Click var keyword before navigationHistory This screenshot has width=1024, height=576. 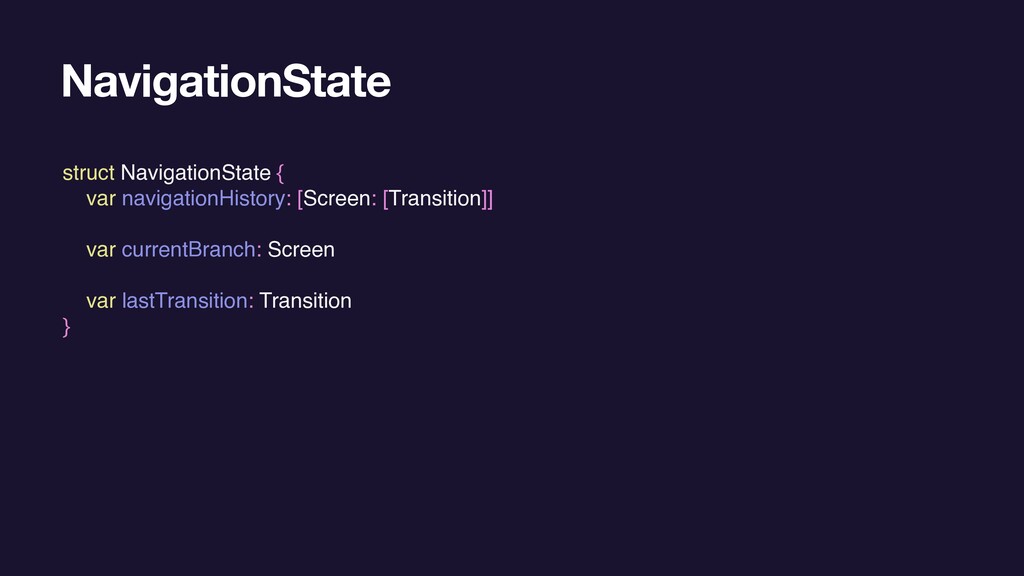pyautogui.click(x=101, y=199)
